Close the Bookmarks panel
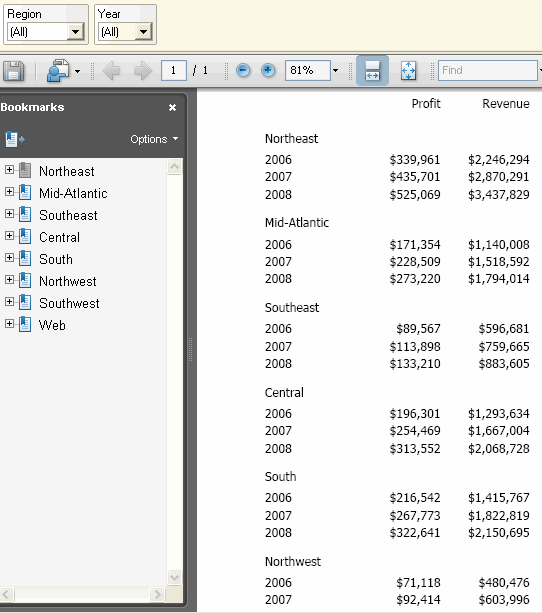Viewport: 542px width, 613px height. pyautogui.click(x=172, y=108)
